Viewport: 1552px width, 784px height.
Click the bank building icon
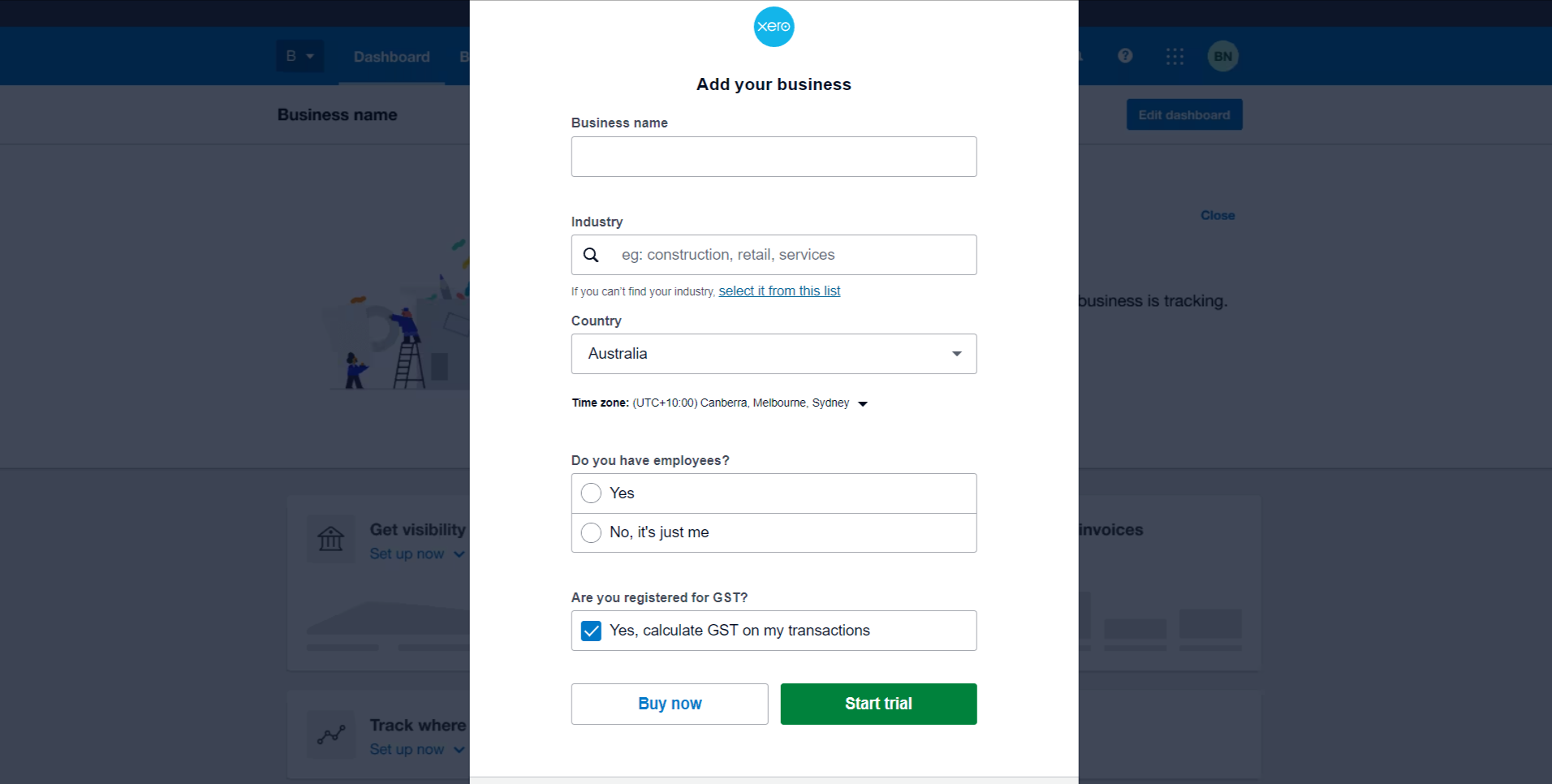tap(331, 539)
